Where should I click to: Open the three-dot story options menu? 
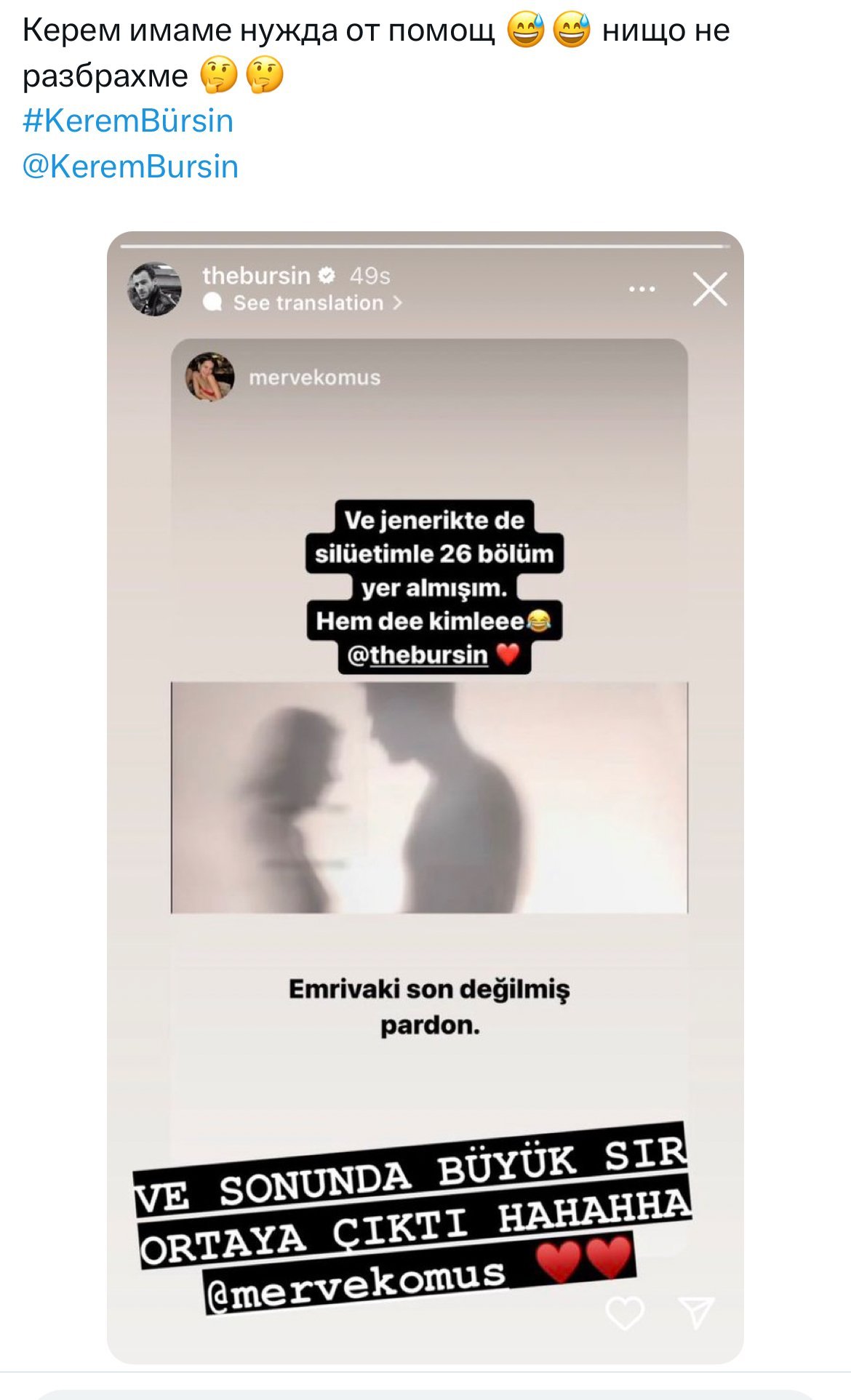pos(642,289)
